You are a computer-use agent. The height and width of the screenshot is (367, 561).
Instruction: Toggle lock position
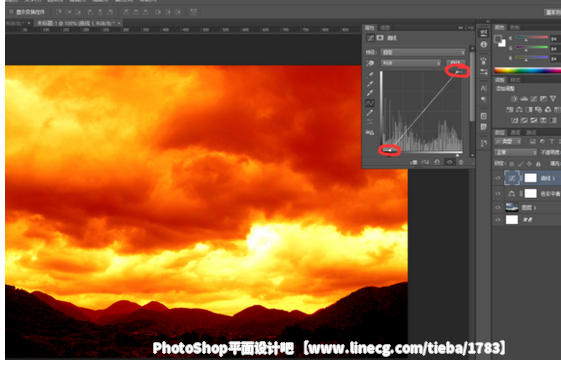pyautogui.click(x=529, y=164)
